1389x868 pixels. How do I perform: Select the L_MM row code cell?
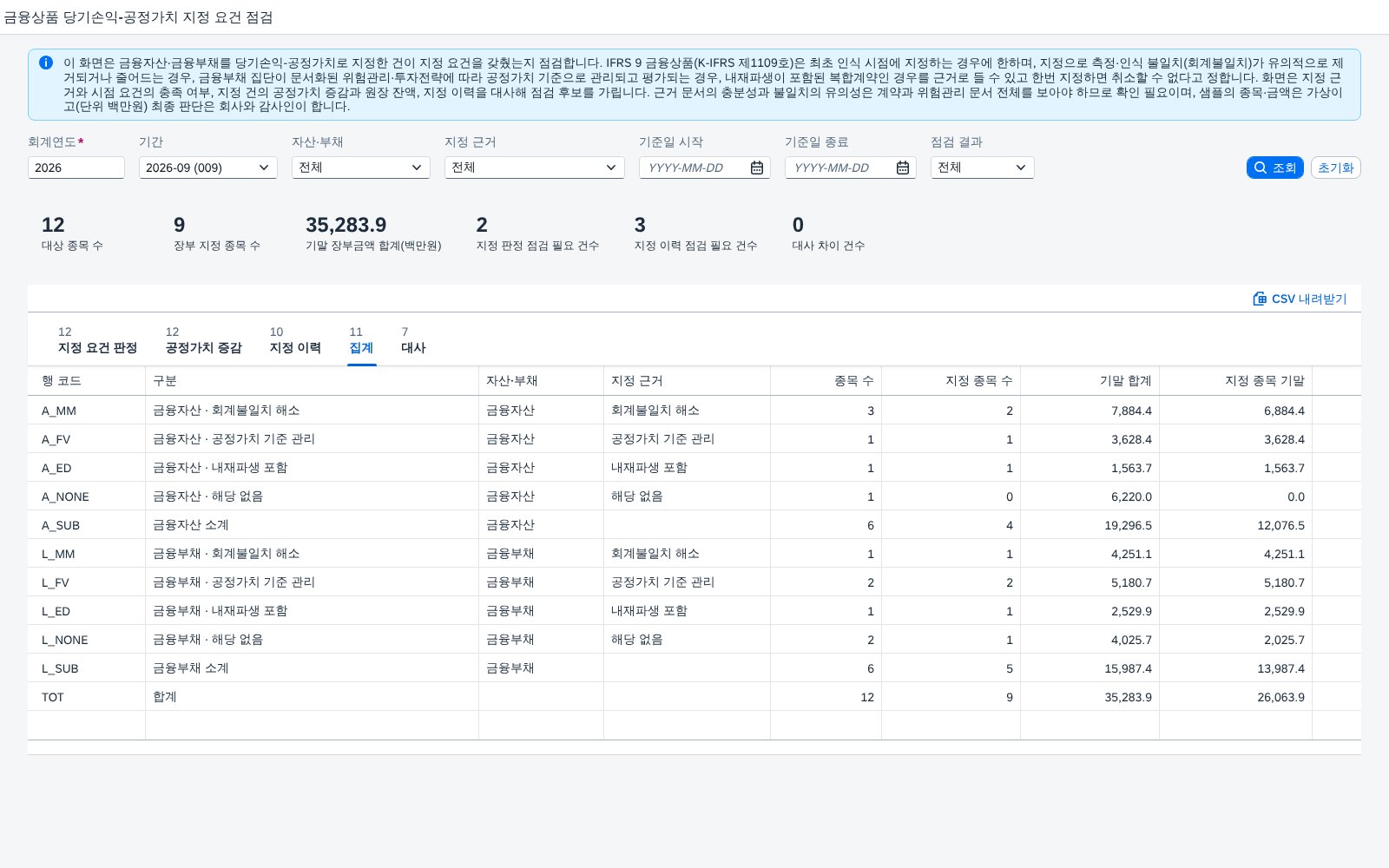tap(87, 554)
